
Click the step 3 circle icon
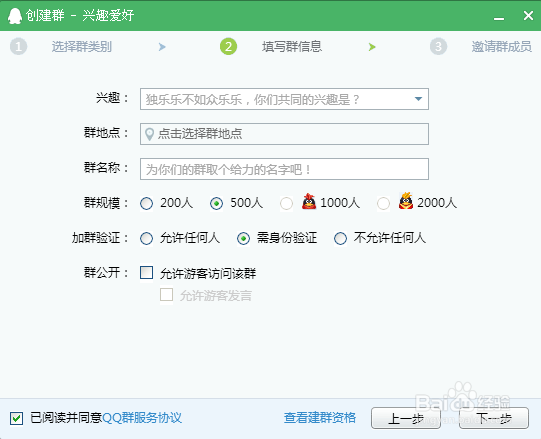439,47
